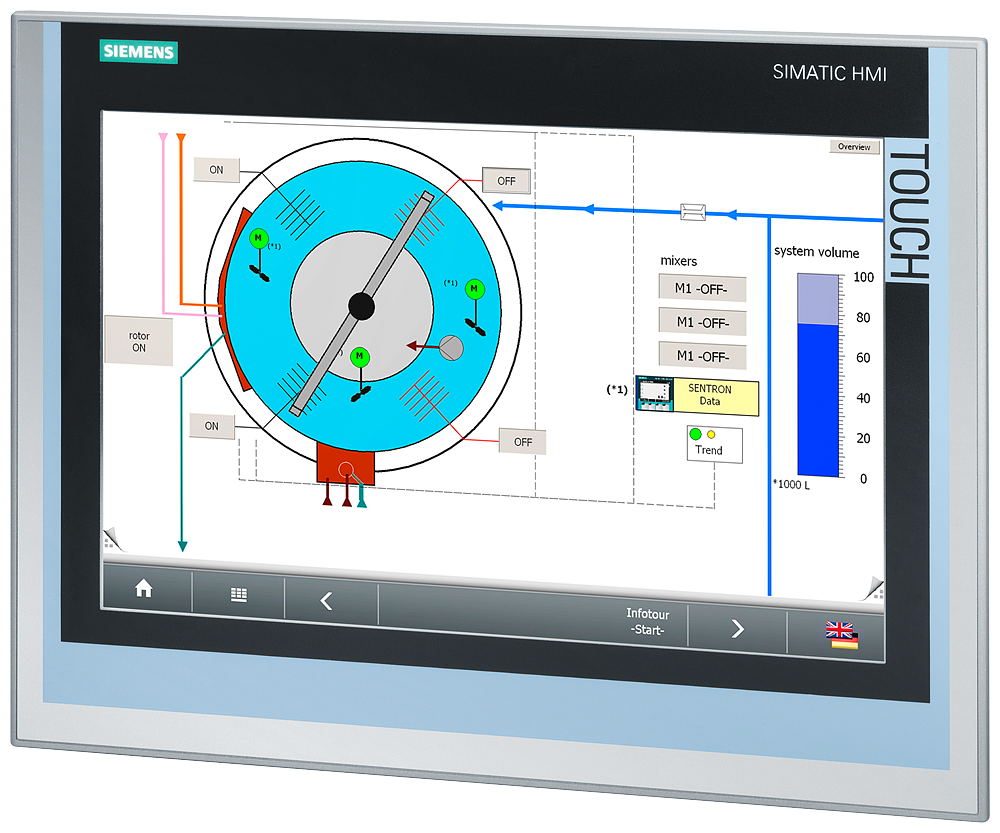
Task: Click the system volume level bar
Action: (816, 375)
